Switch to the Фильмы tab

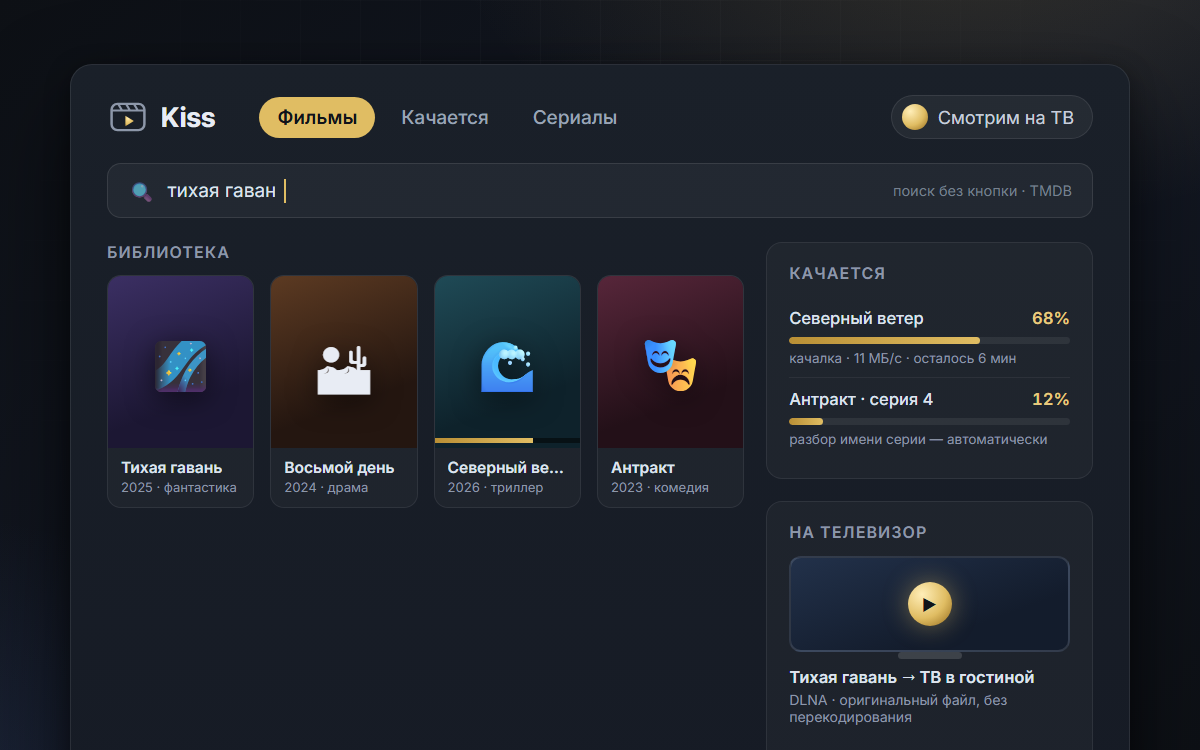tap(317, 117)
